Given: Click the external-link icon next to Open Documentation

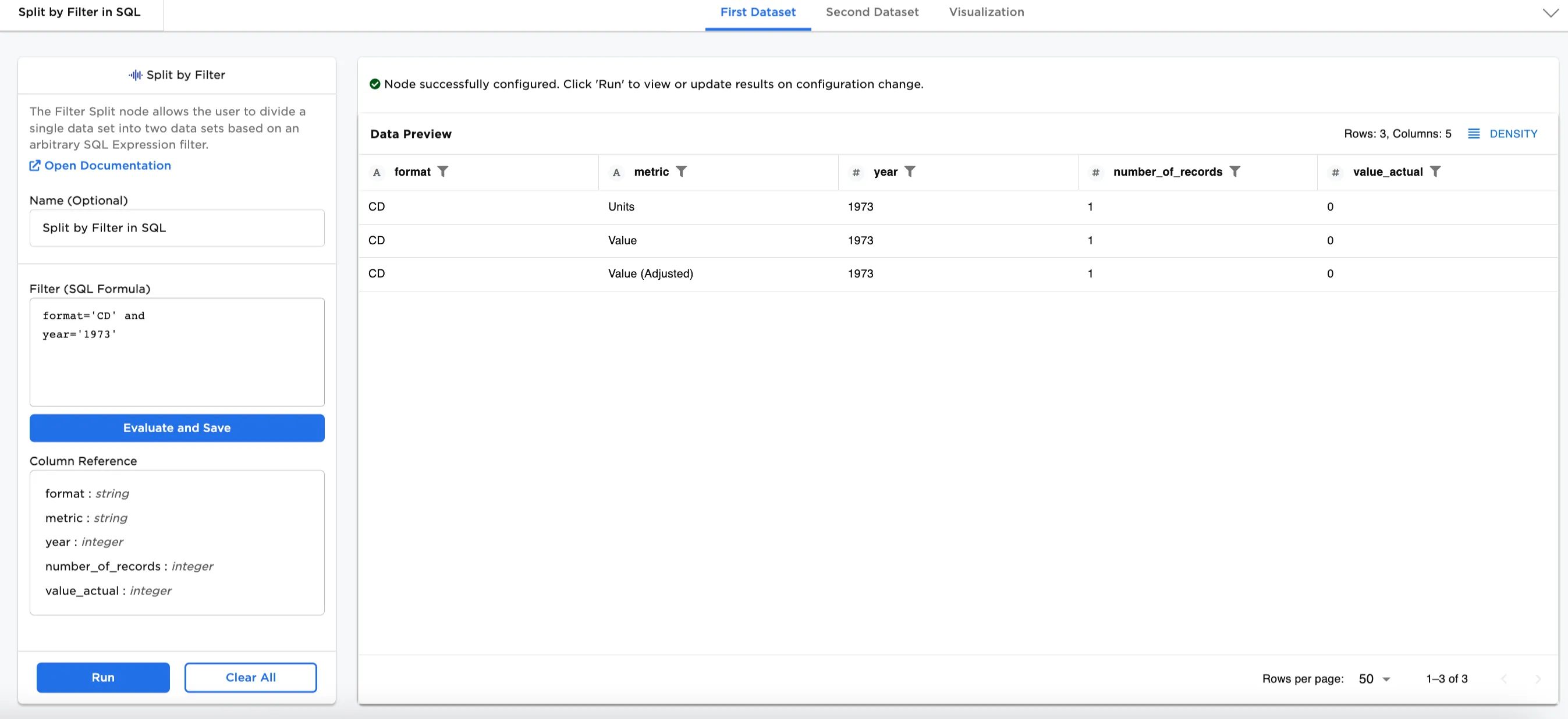Looking at the screenshot, I should pyautogui.click(x=35, y=165).
